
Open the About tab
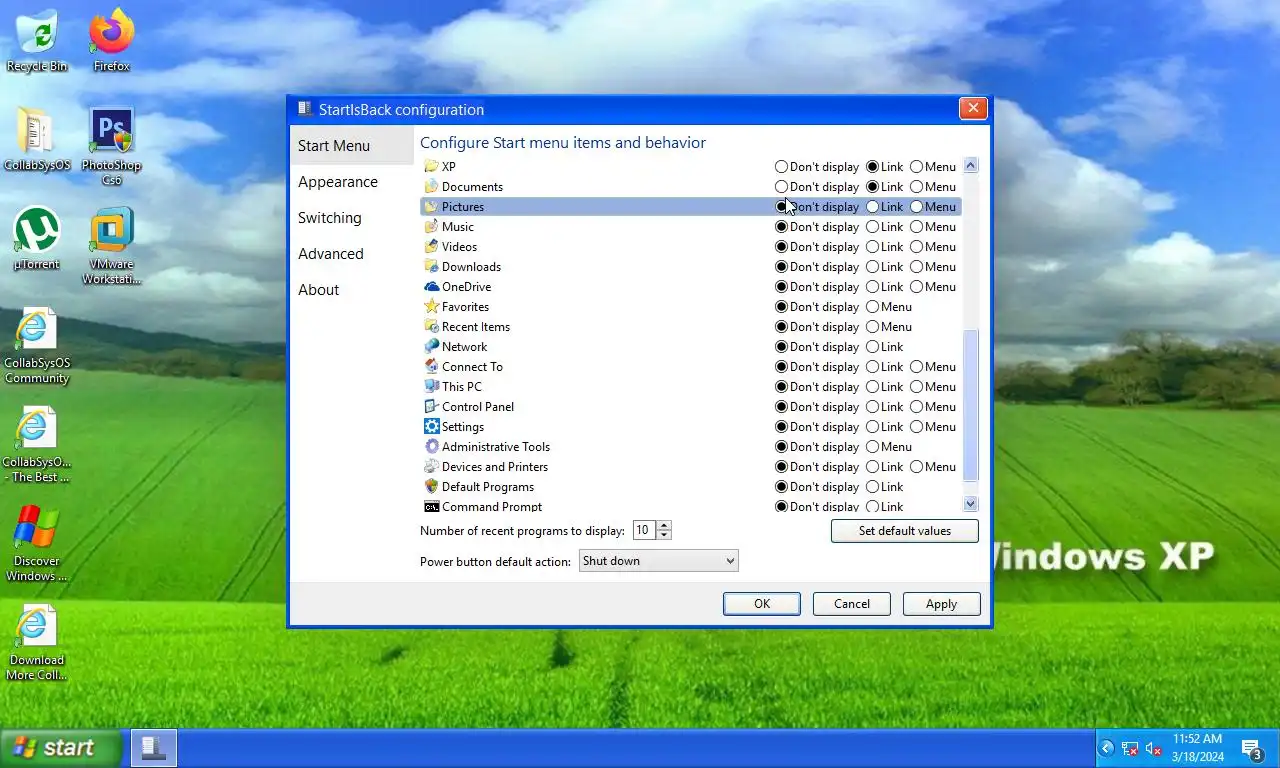click(319, 290)
